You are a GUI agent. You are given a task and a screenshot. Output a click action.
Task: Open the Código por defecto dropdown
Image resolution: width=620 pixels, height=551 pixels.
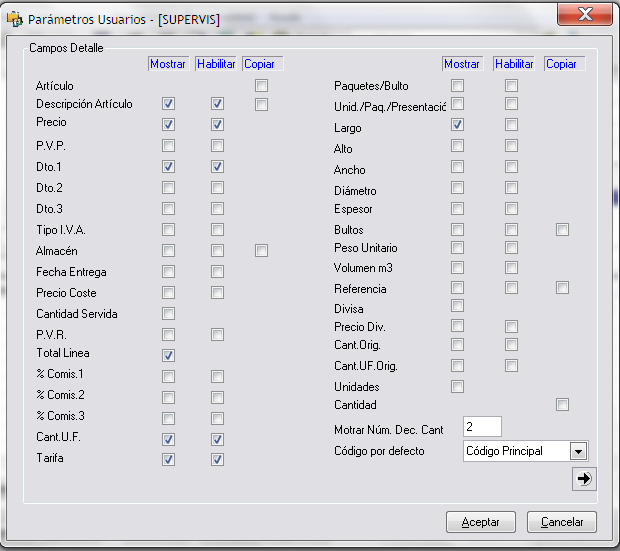pyautogui.click(x=578, y=451)
